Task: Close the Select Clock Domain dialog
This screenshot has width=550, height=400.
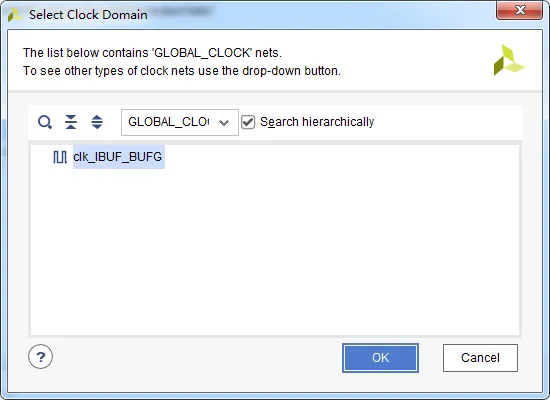Action: [519, 10]
